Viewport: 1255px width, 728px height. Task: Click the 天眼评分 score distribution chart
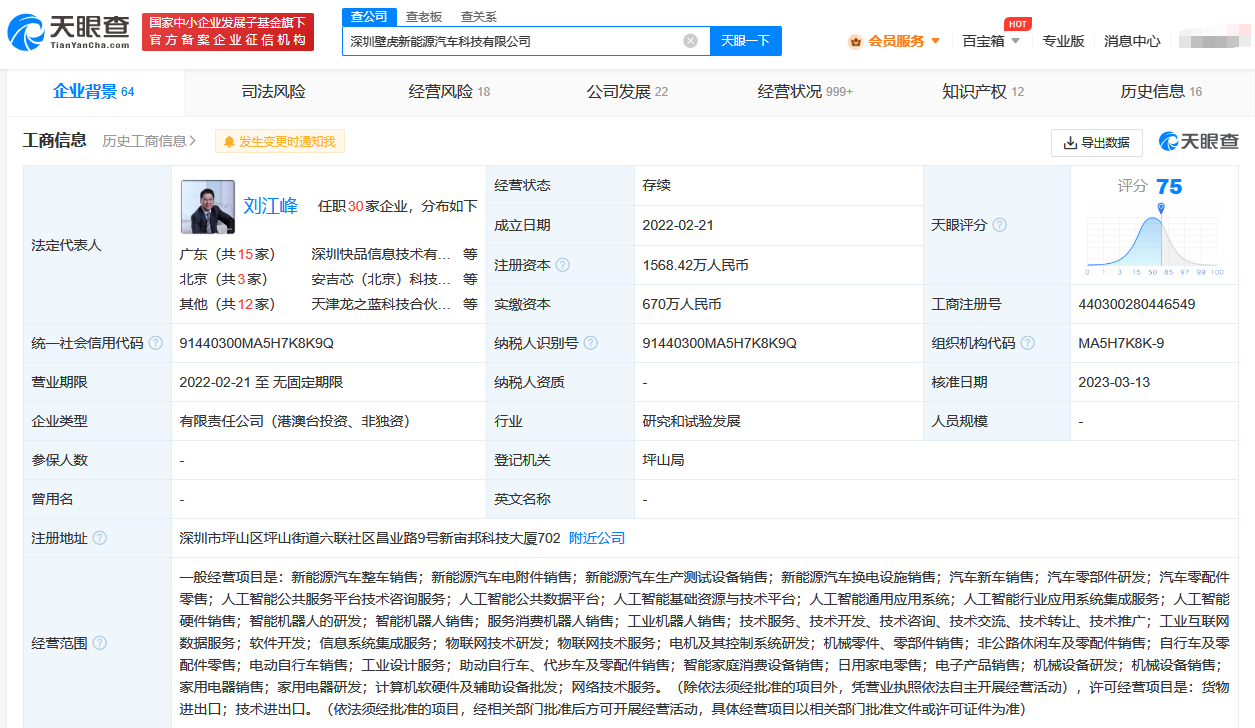coord(1155,239)
